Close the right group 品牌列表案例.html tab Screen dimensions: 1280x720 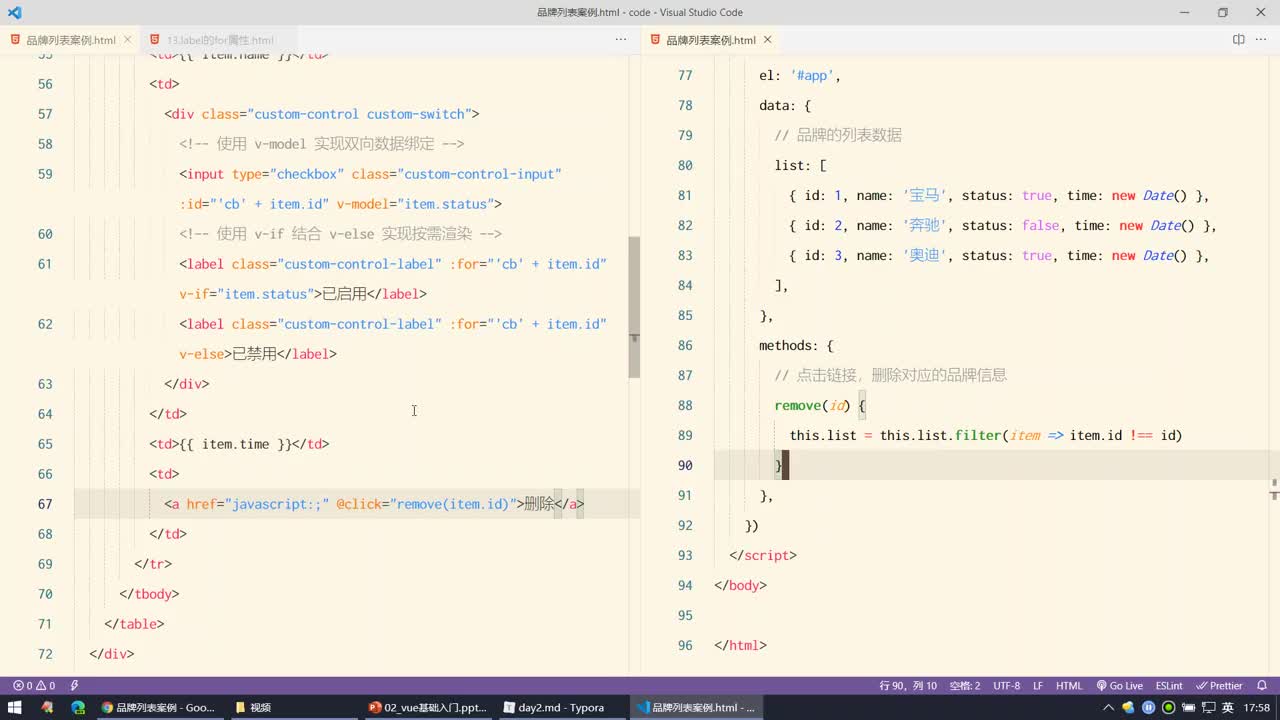click(768, 40)
